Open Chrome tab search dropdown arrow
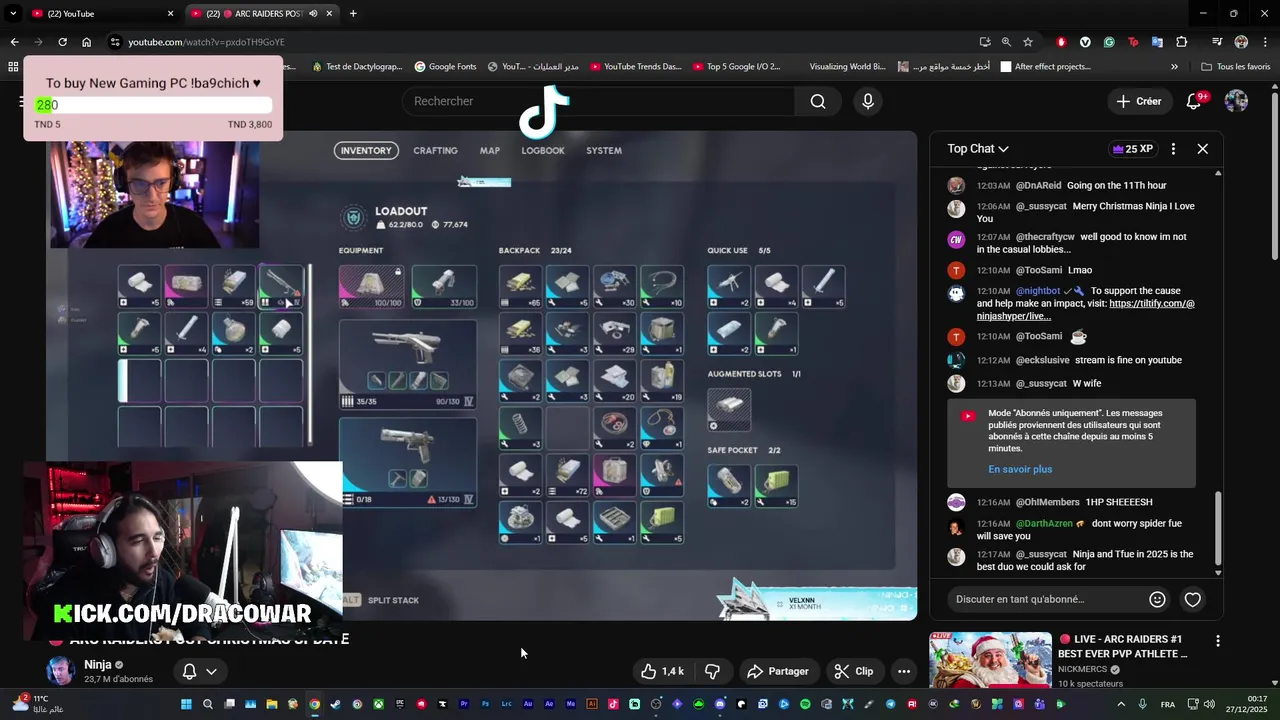The image size is (1280, 720). pyautogui.click(x=14, y=14)
